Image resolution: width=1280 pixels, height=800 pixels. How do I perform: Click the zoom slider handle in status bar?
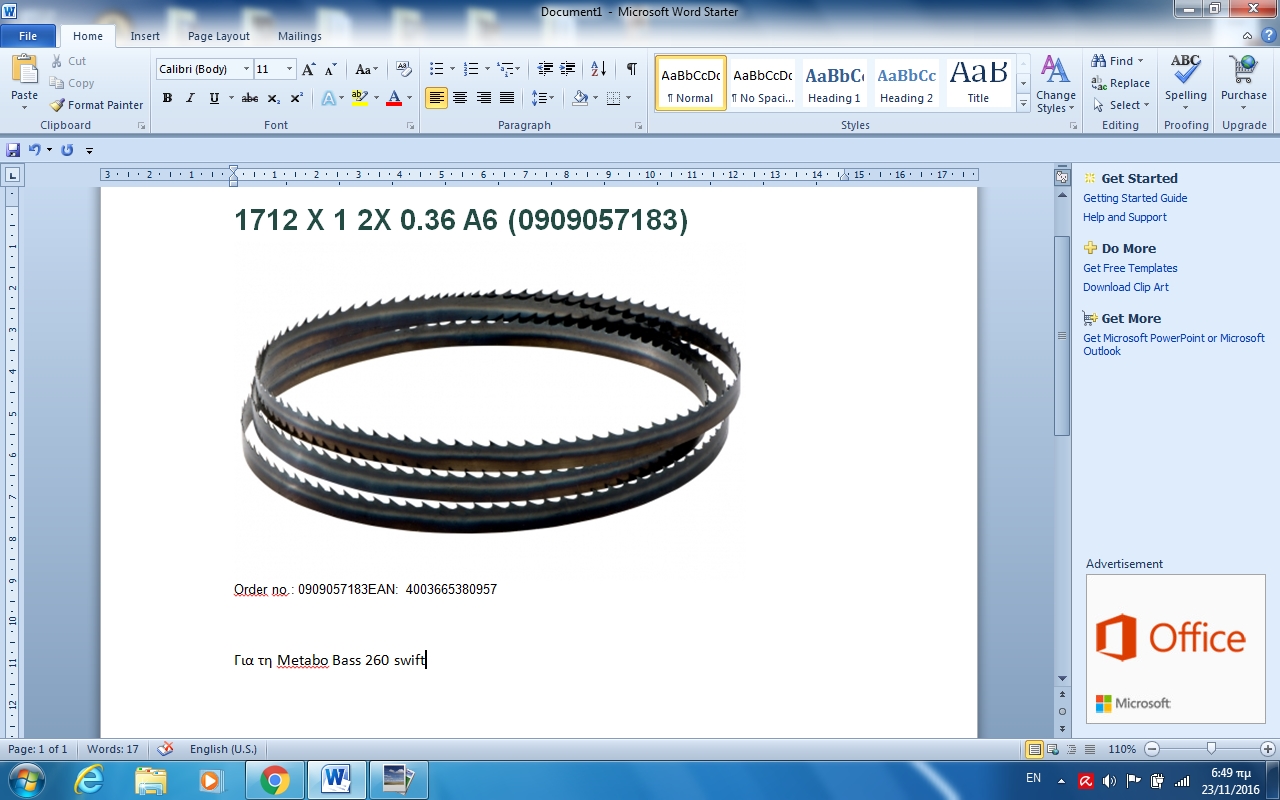[1211, 749]
